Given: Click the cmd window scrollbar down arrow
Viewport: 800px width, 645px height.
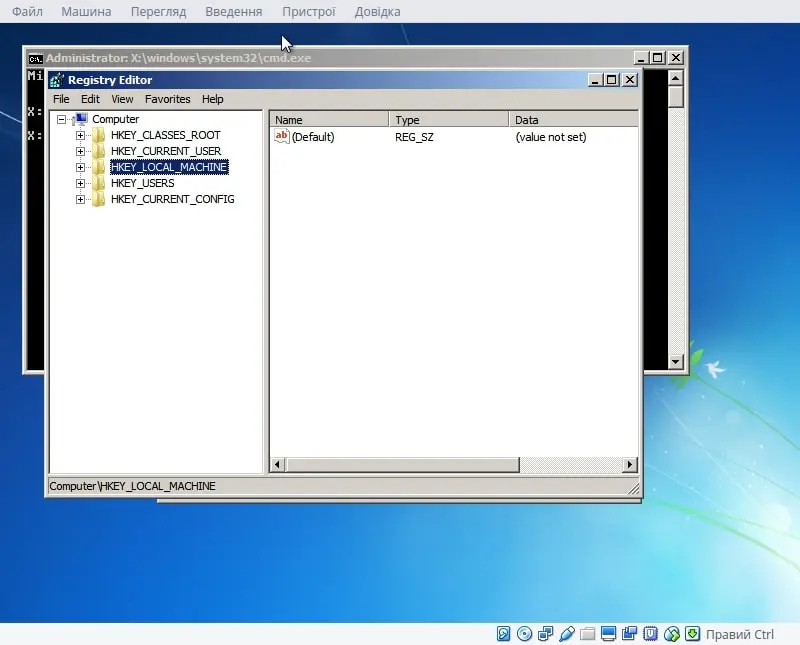Looking at the screenshot, I should pyautogui.click(x=676, y=362).
